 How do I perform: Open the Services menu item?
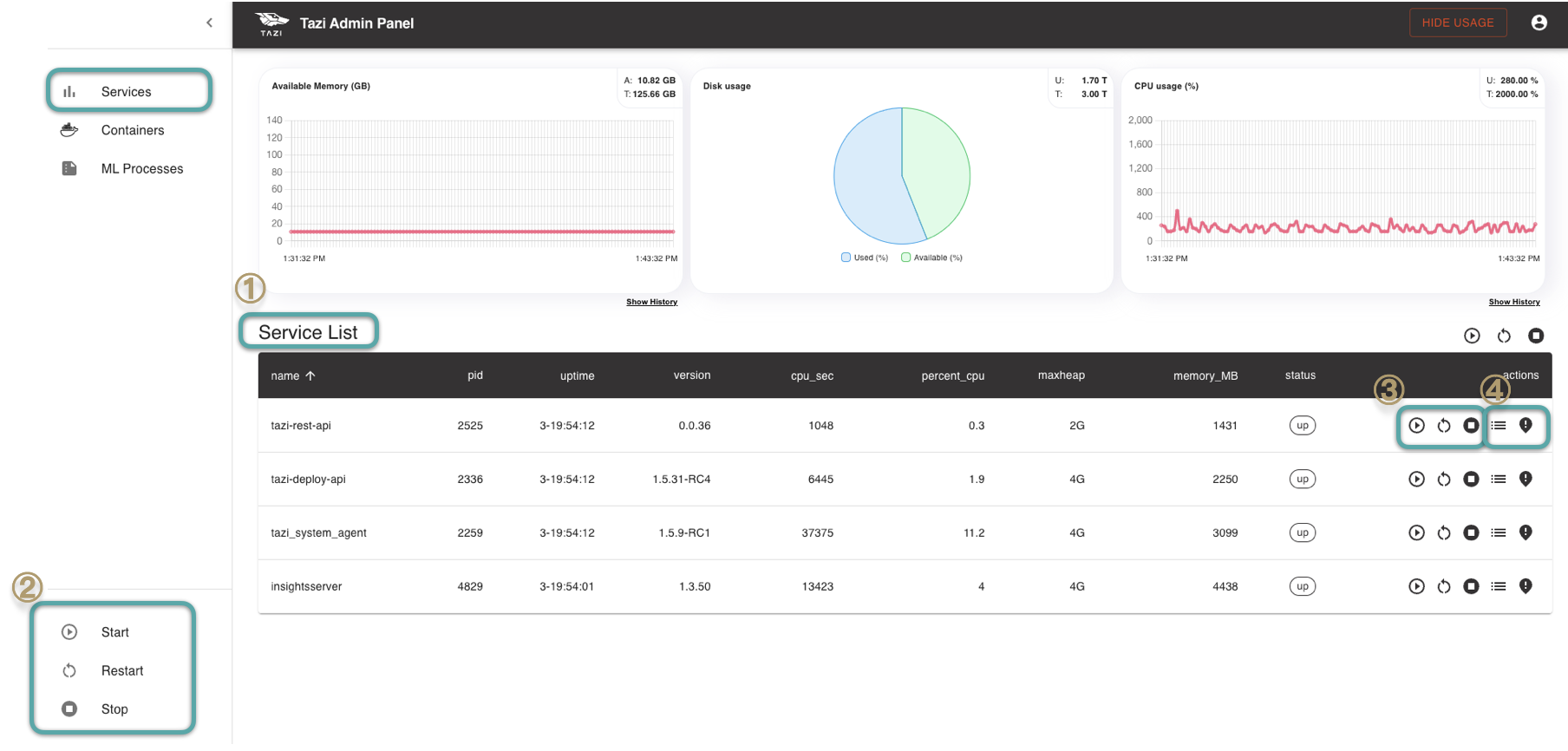click(x=128, y=92)
